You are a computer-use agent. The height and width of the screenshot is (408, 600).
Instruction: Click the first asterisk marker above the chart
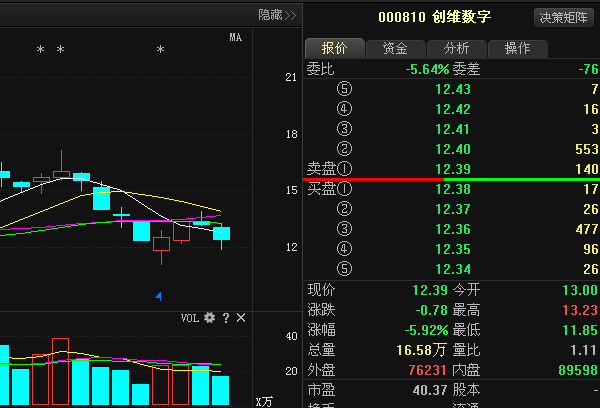tap(41, 49)
